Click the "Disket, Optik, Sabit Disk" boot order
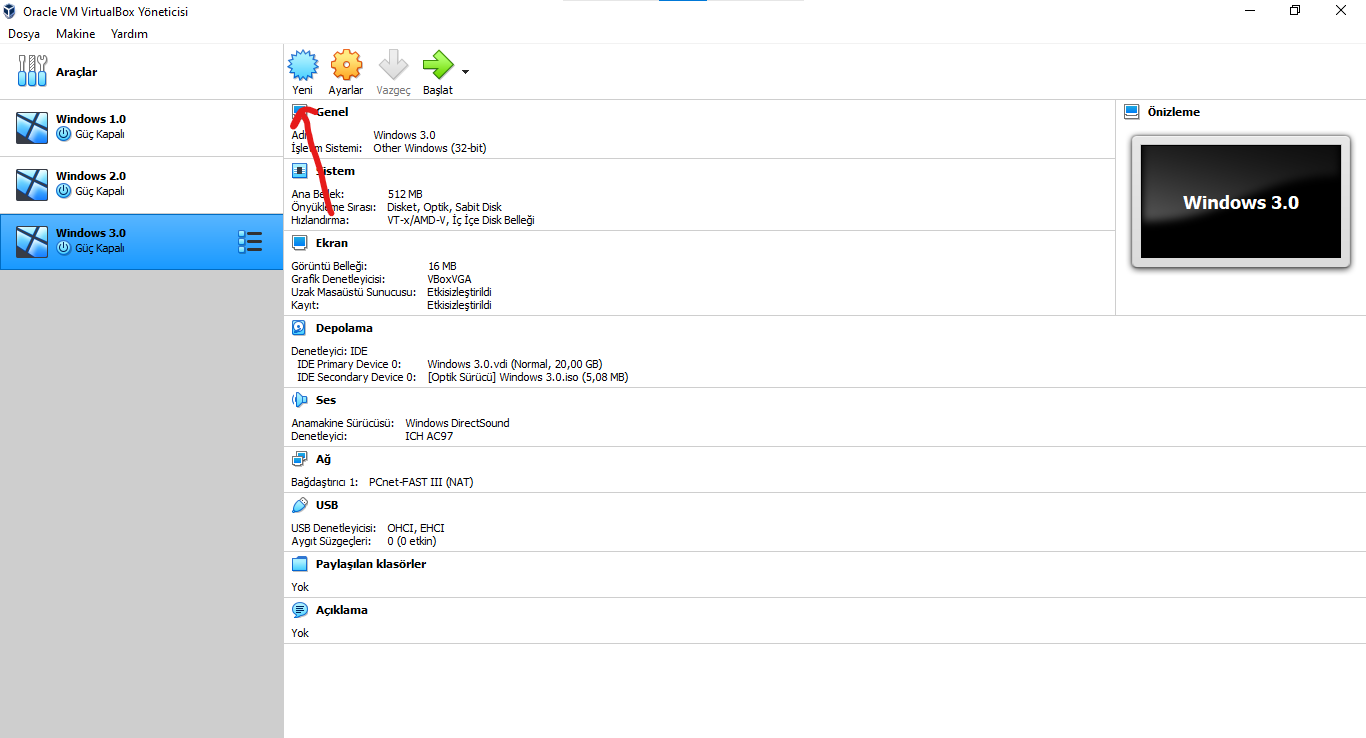1366x738 pixels. click(x=445, y=207)
